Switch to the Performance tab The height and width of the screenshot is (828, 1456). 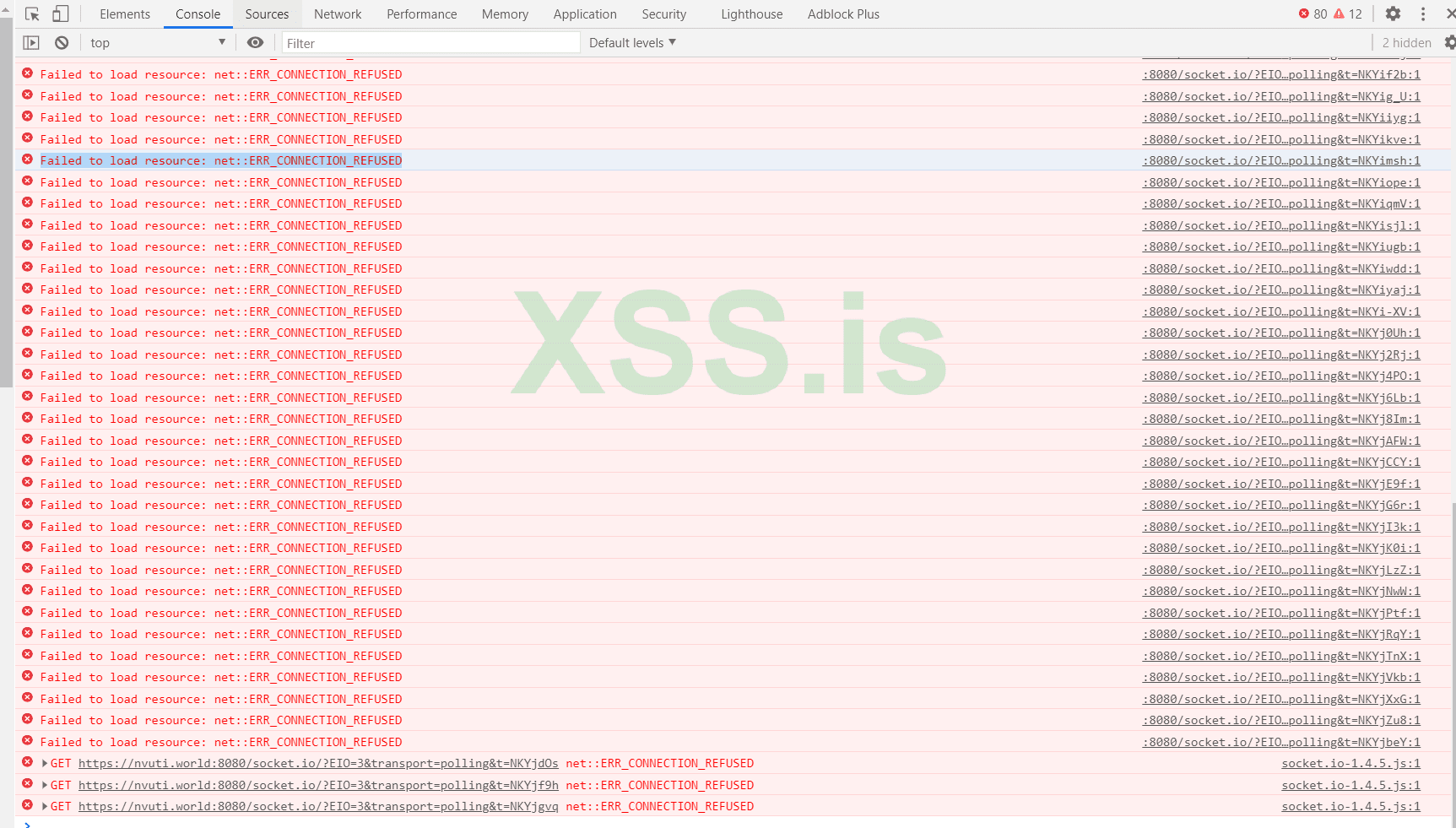(x=422, y=14)
